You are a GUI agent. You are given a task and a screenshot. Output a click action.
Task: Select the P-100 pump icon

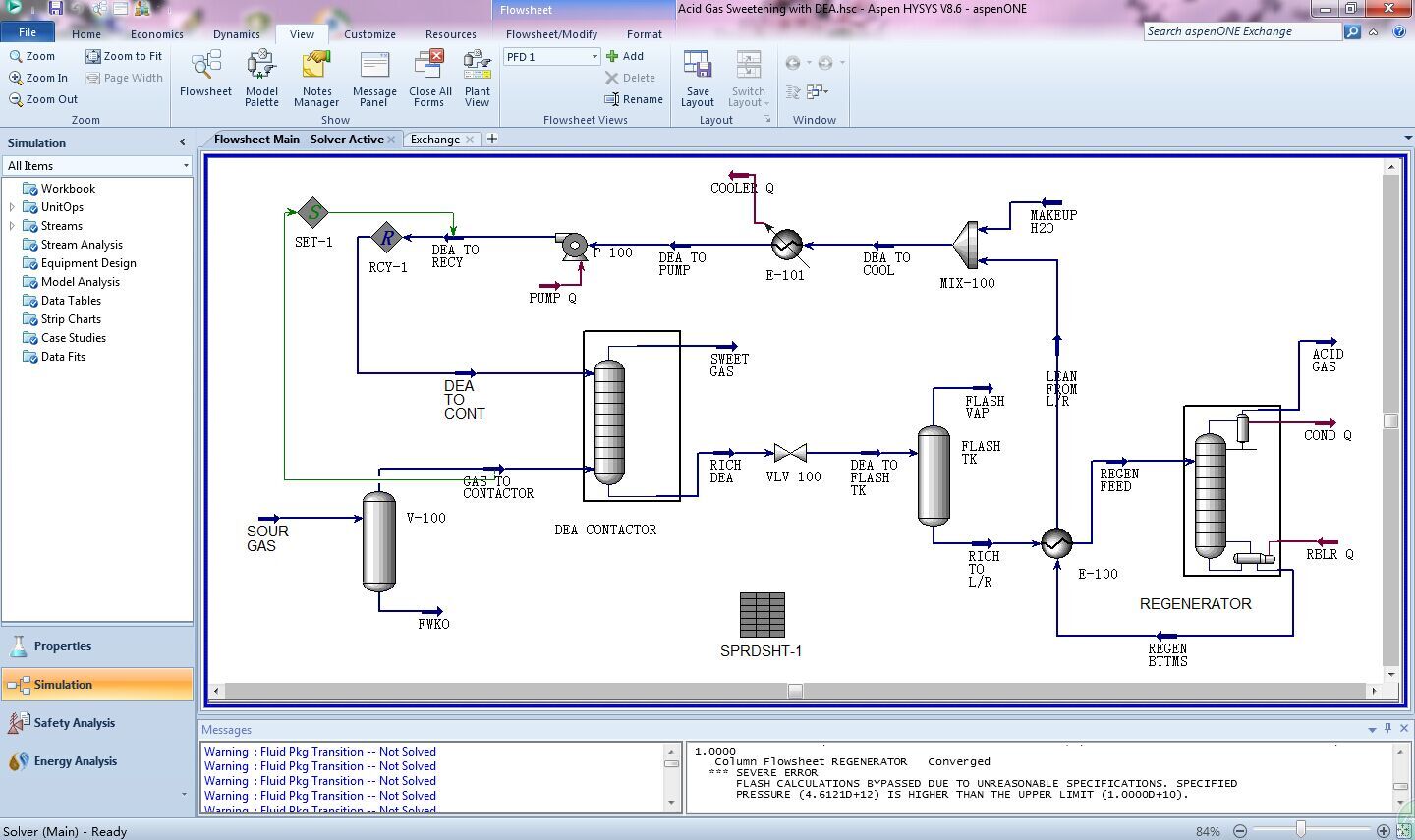click(572, 245)
